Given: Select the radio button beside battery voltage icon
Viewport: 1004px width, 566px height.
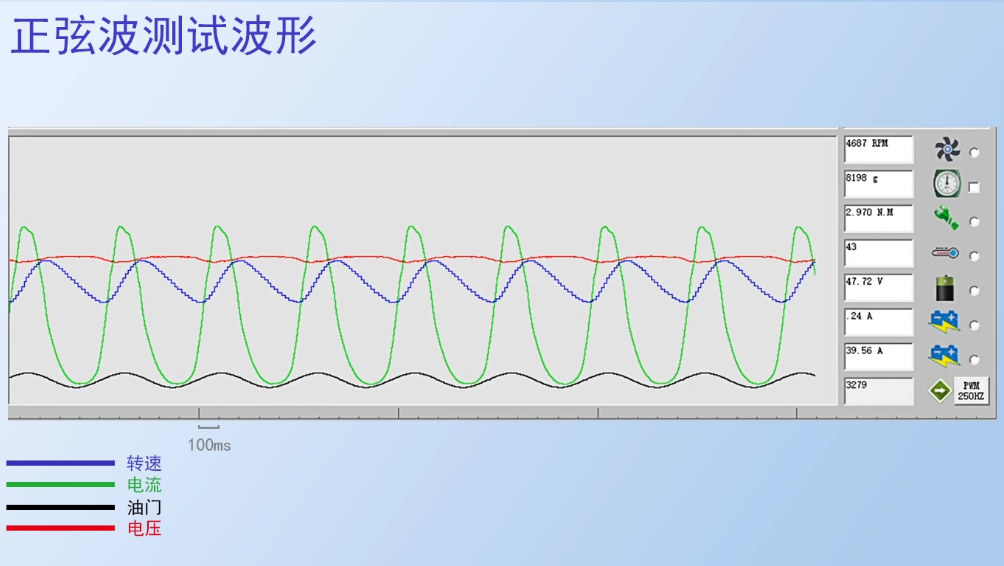Looking at the screenshot, I should (x=974, y=291).
